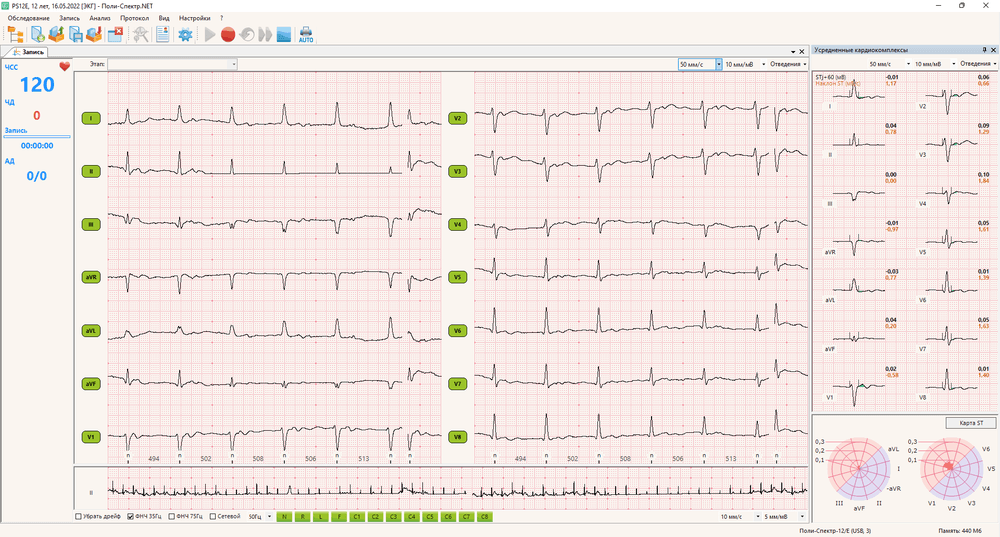Toggle electrode C1 indicator button
1000x537 pixels.
357,517
